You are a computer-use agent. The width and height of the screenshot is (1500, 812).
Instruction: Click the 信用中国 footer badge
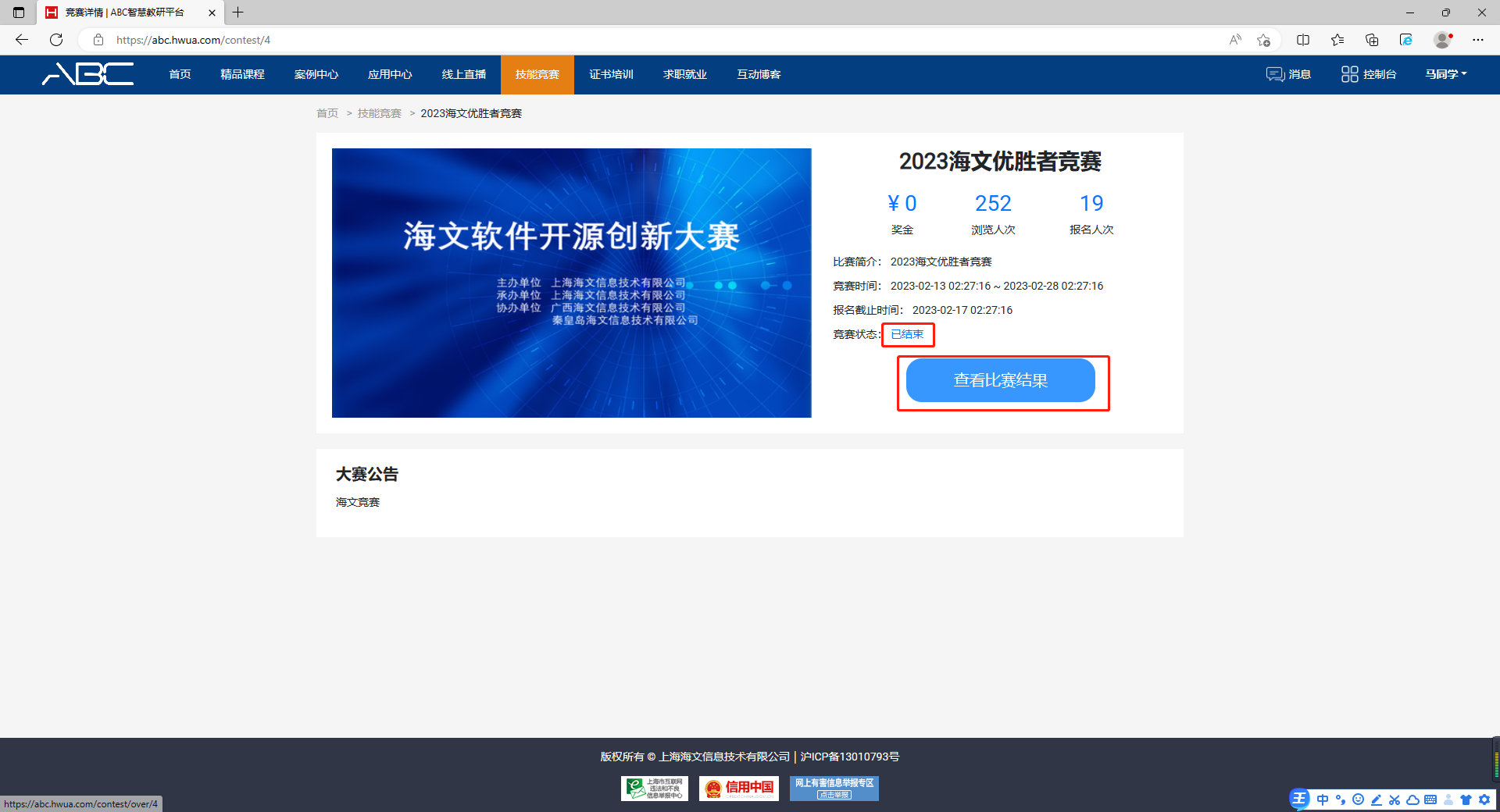[739, 789]
